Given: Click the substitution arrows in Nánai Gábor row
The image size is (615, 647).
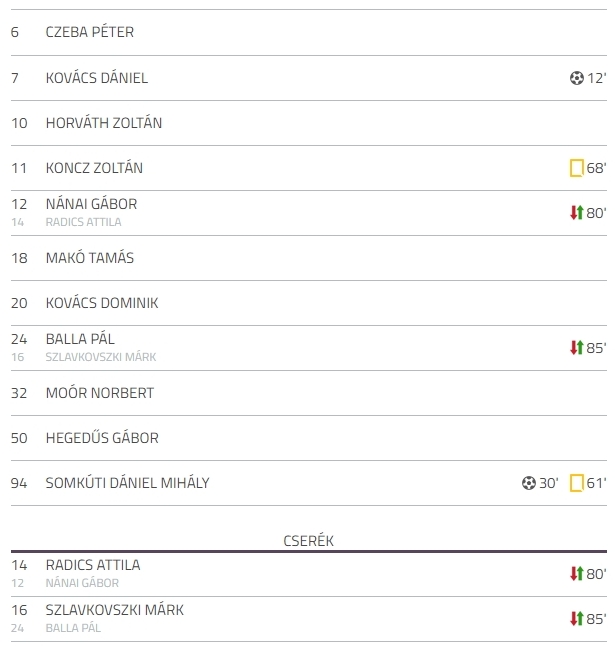Looking at the screenshot, I should click(x=577, y=213).
